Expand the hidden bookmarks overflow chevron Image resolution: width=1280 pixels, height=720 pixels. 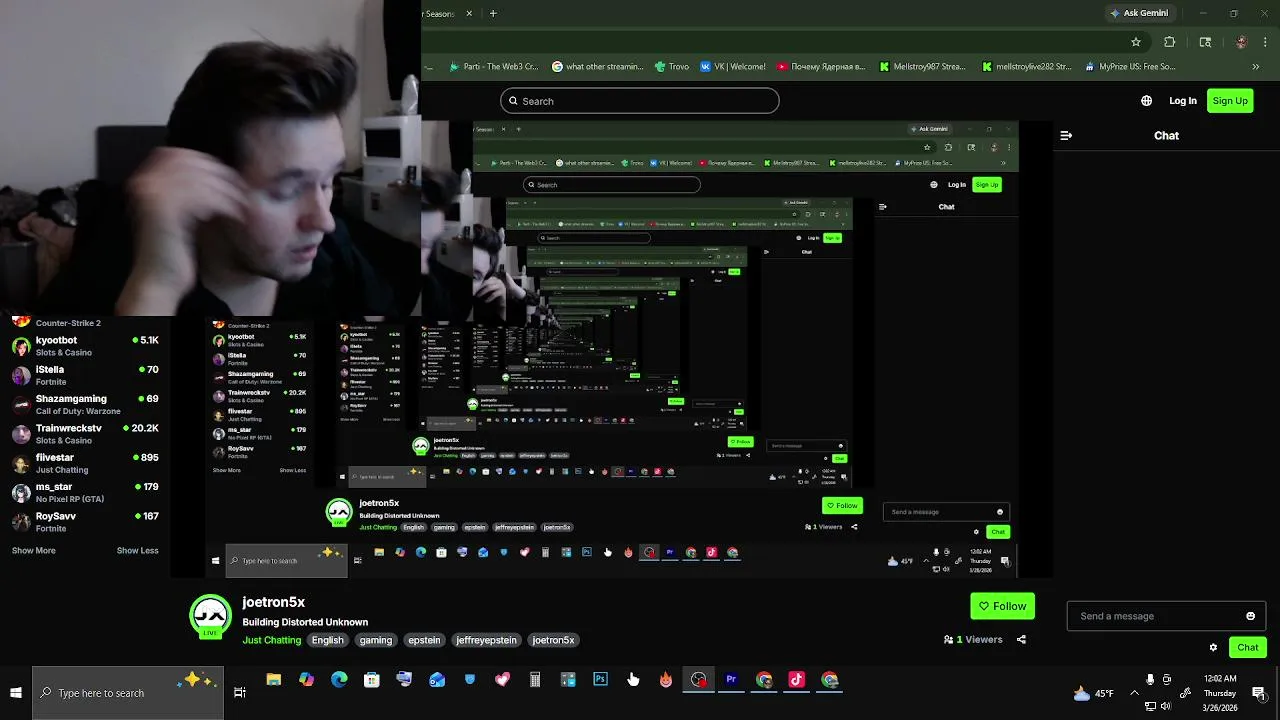(x=1256, y=67)
